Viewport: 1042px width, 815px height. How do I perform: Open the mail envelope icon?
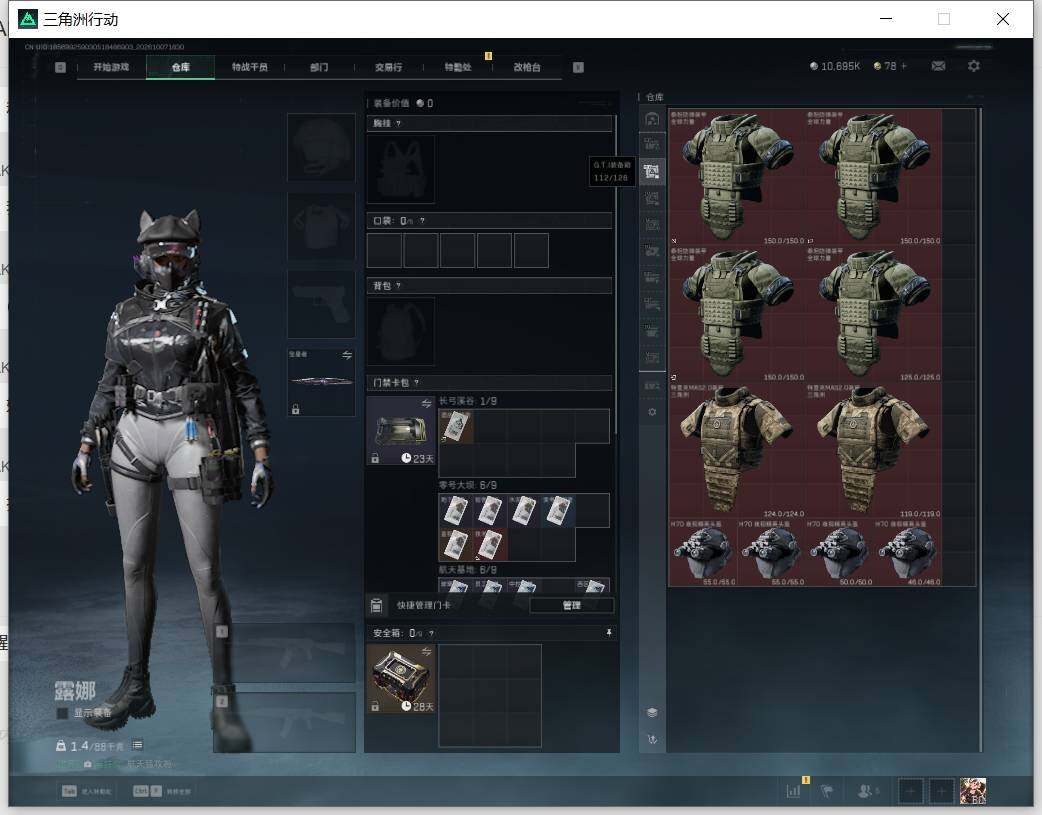938,66
